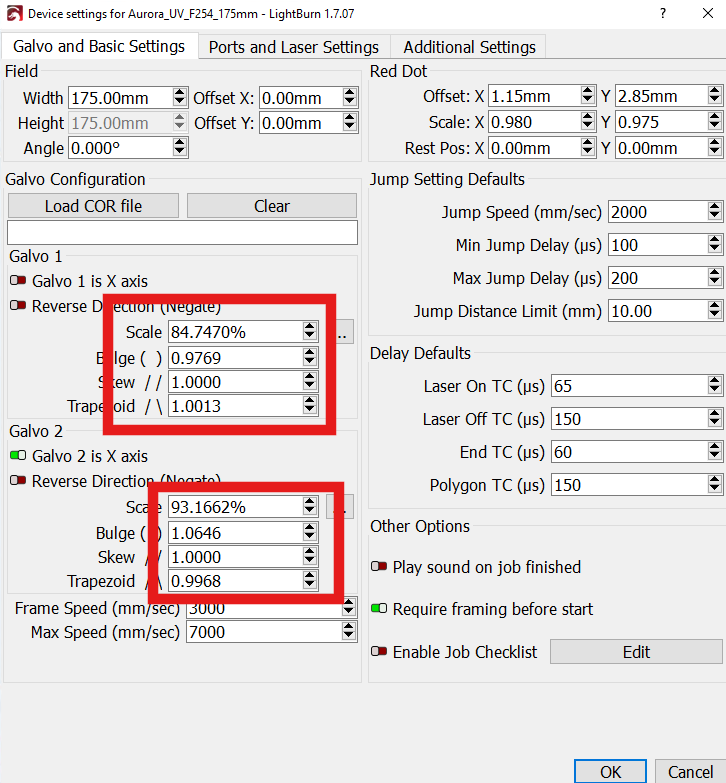Image resolution: width=726 pixels, height=783 pixels.
Task: Toggle Galvo 2 Reverse Direction switch
Action: (18, 480)
